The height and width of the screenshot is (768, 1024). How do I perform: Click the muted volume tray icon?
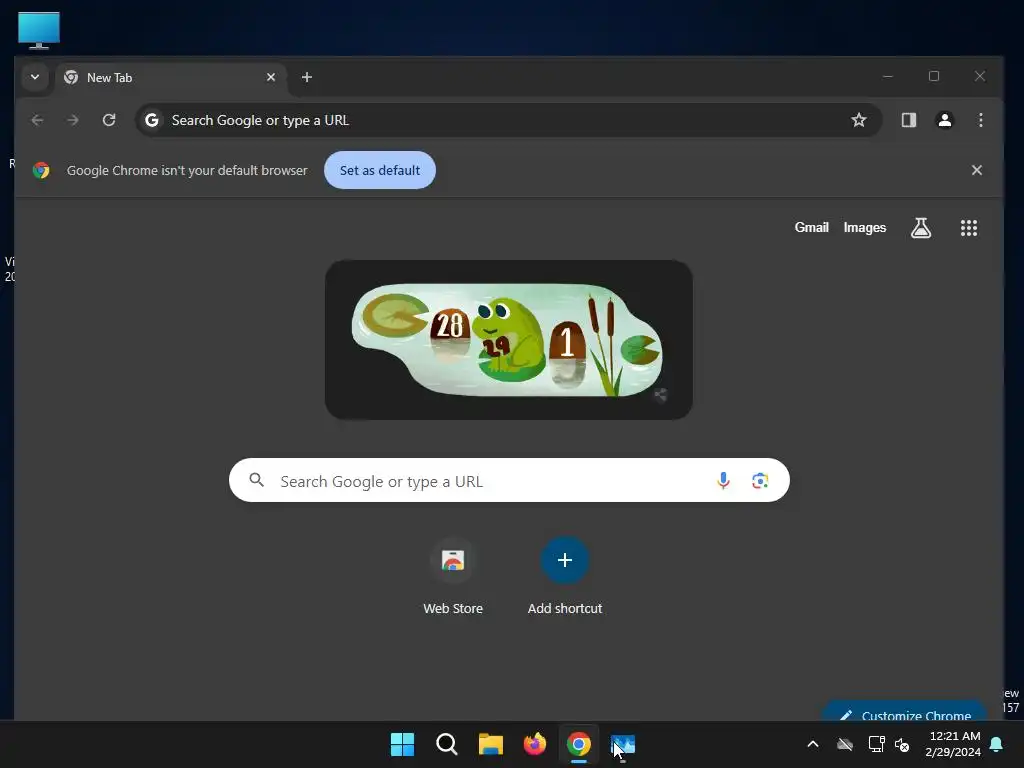point(903,744)
